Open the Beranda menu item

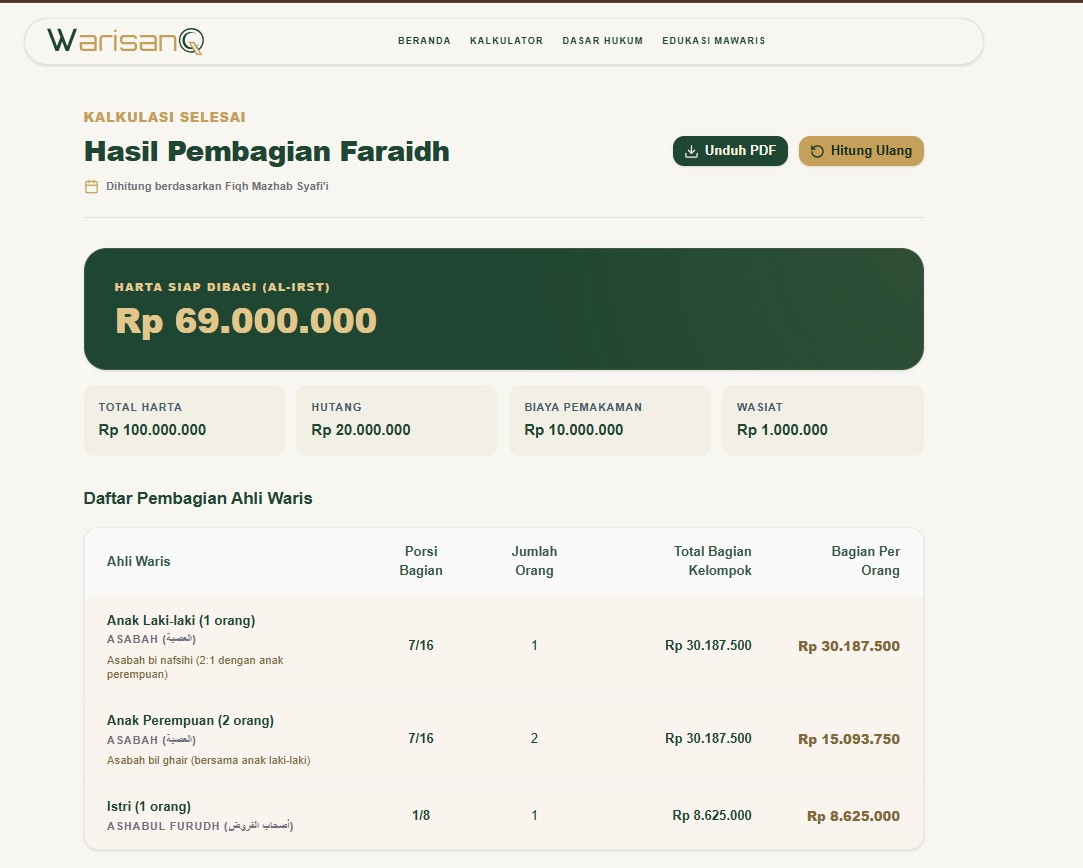point(424,41)
